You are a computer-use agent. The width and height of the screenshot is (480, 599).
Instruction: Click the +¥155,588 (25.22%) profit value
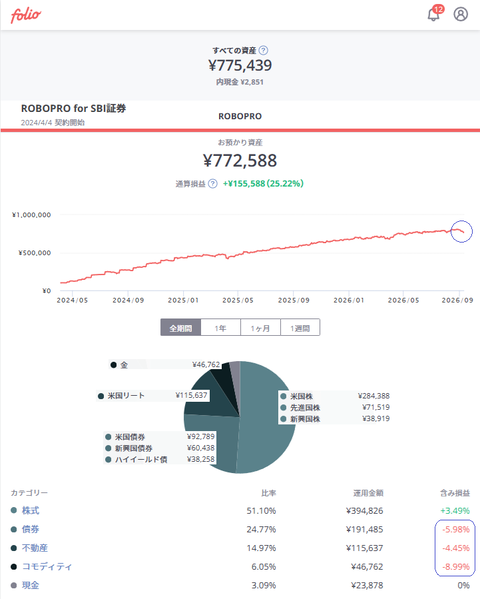pos(263,183)
